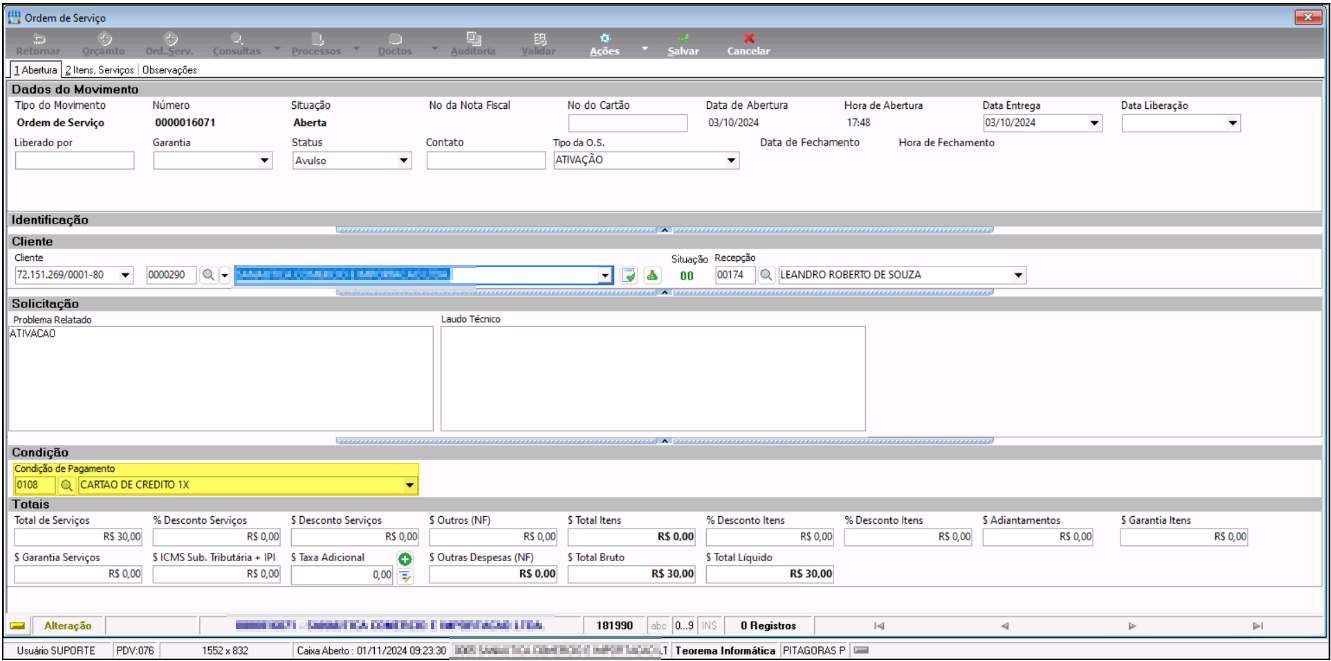The image size is (1331, 661).
Task: Open the Ações gear icon
Action: coord(605,38)
